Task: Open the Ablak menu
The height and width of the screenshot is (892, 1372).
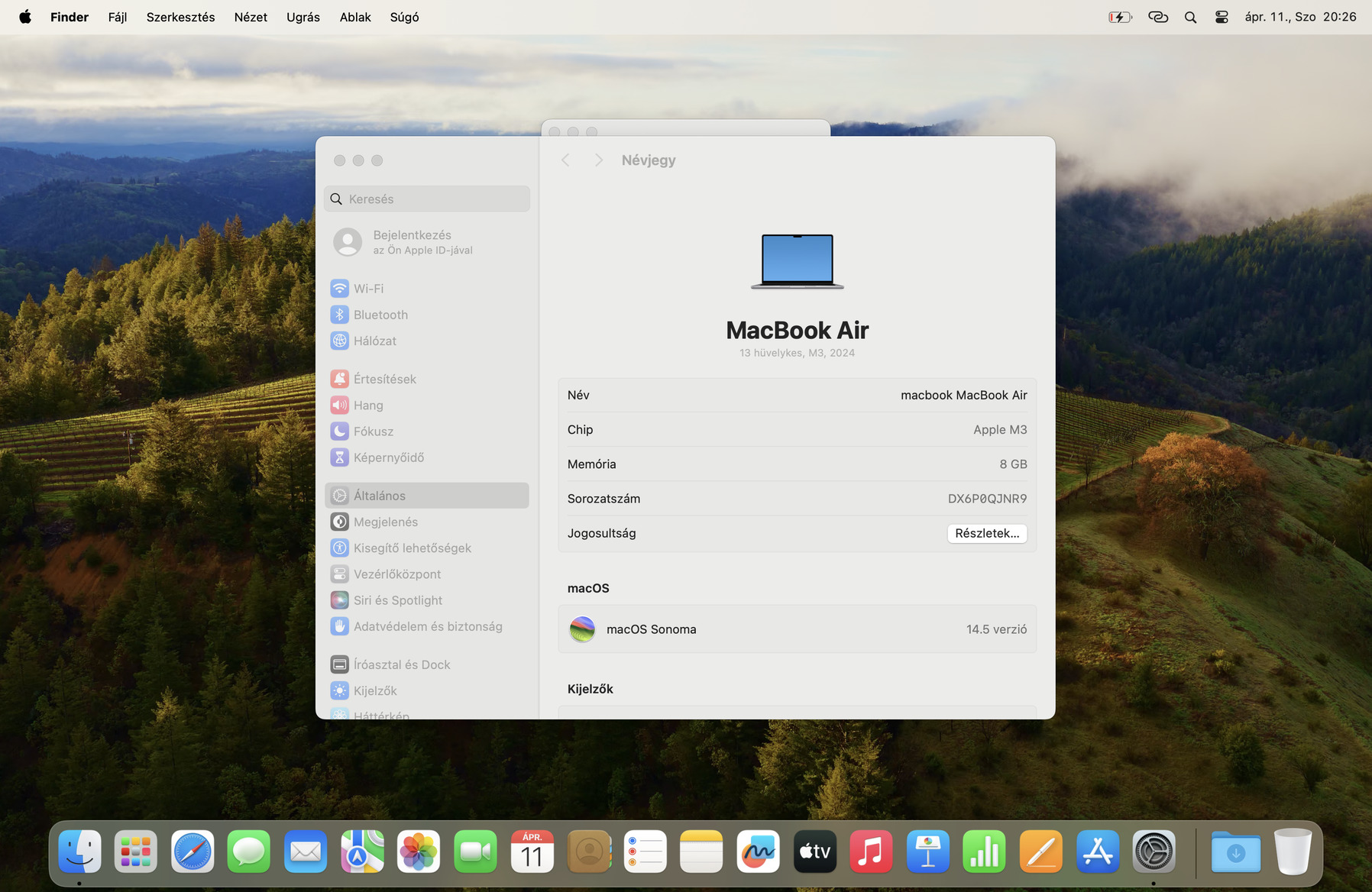Action: (x=355, y=17)
